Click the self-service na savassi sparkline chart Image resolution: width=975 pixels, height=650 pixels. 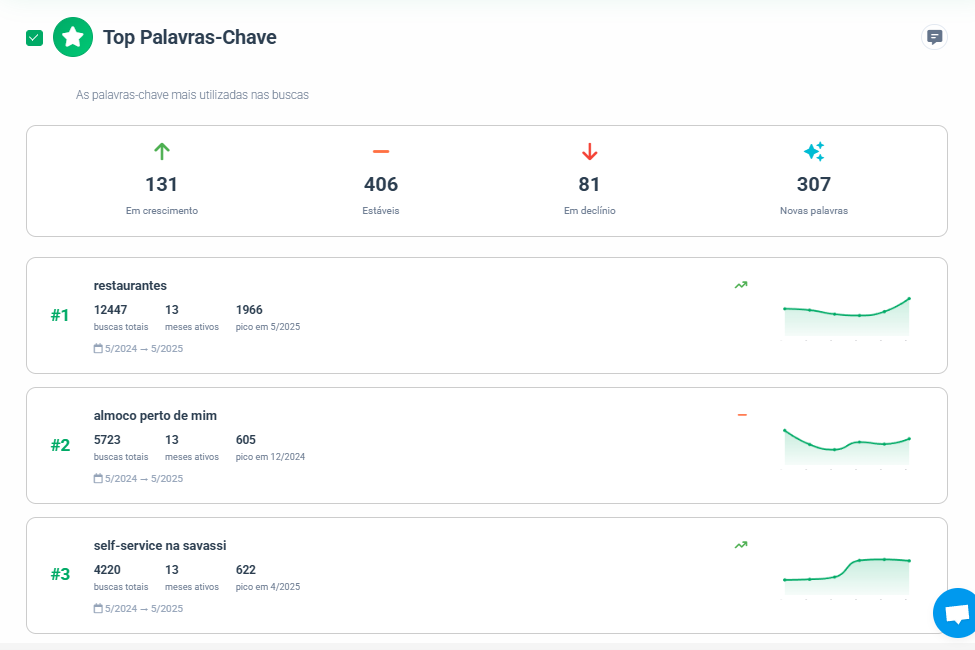(846, 576)
